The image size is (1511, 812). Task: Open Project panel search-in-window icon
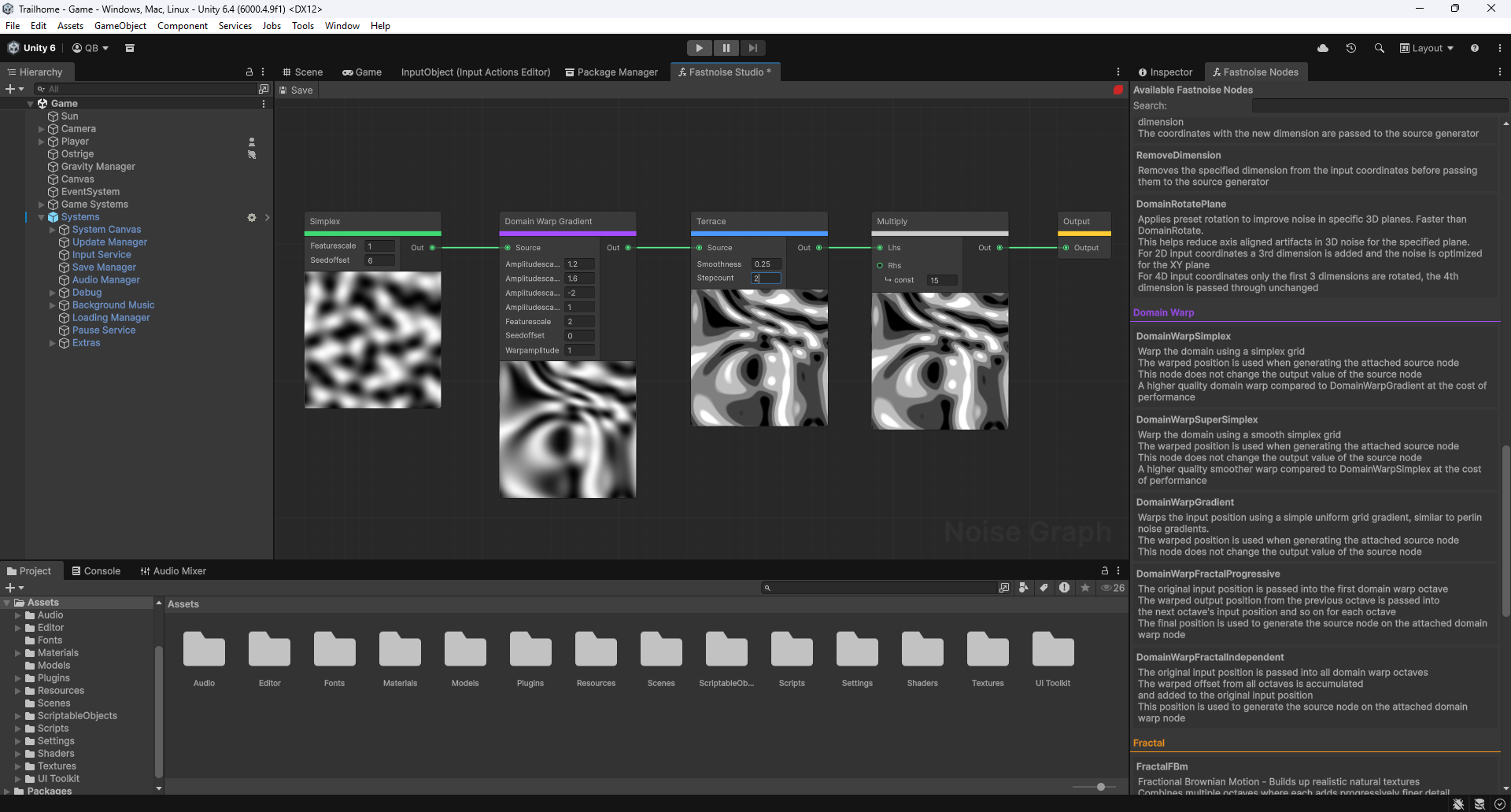1004,588
